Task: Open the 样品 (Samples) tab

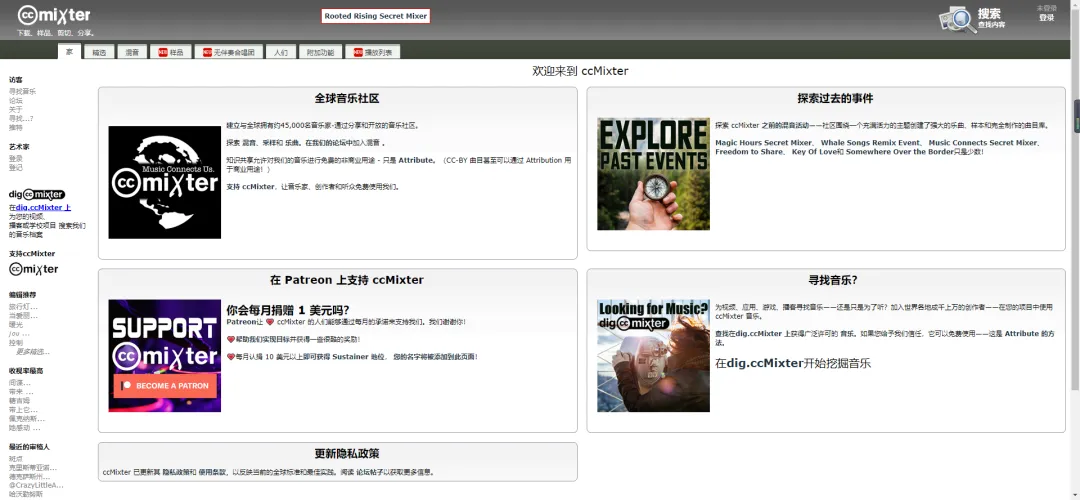Action: coord(171,52)
